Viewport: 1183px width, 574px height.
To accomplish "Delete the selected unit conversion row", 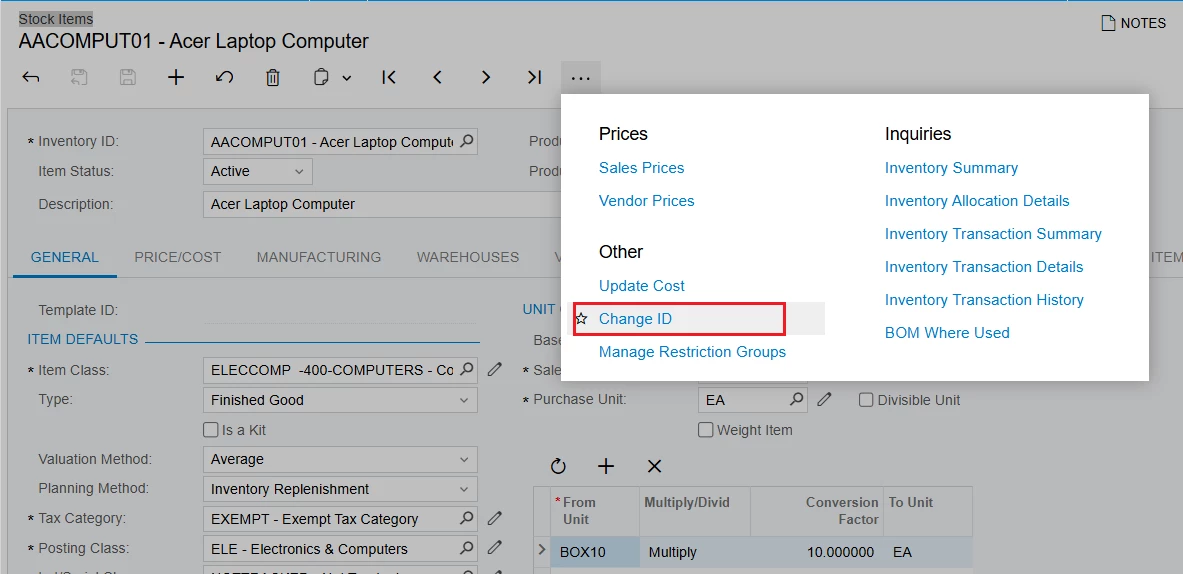I will click(654, 466).
